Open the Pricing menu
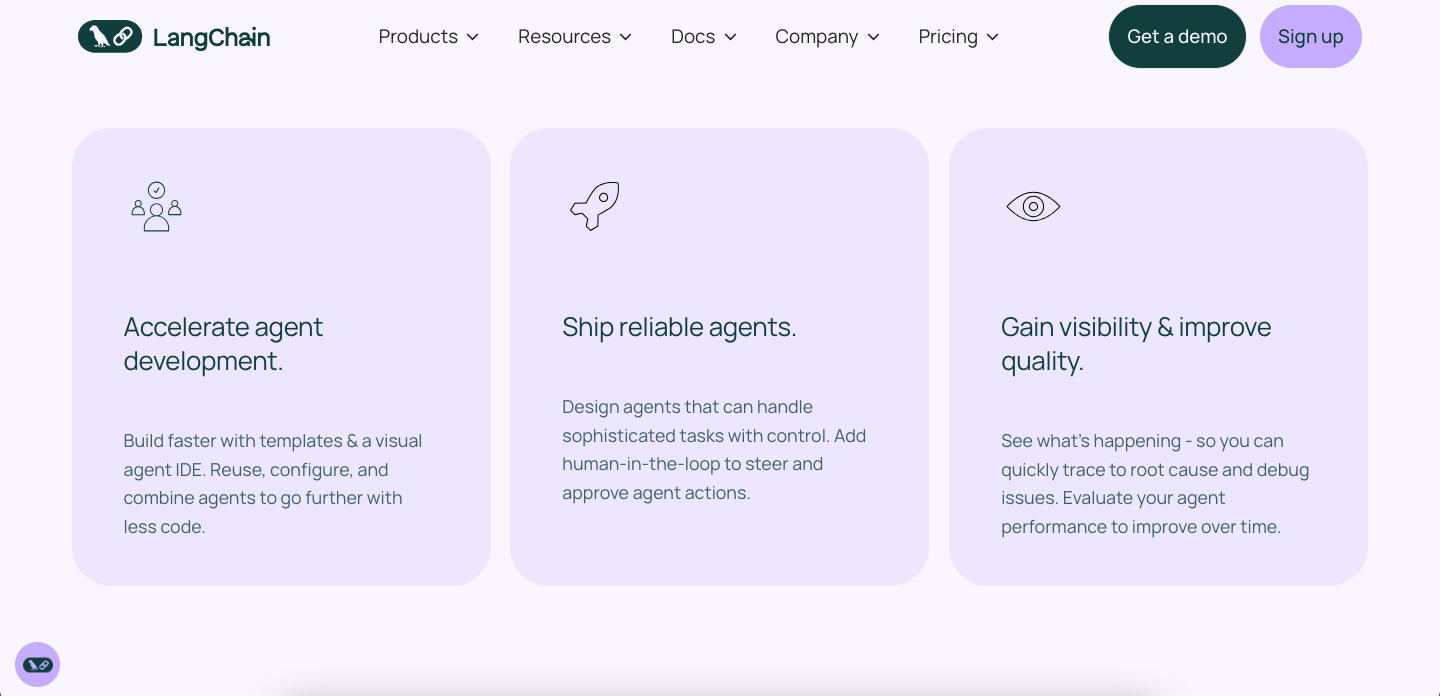 959,37
